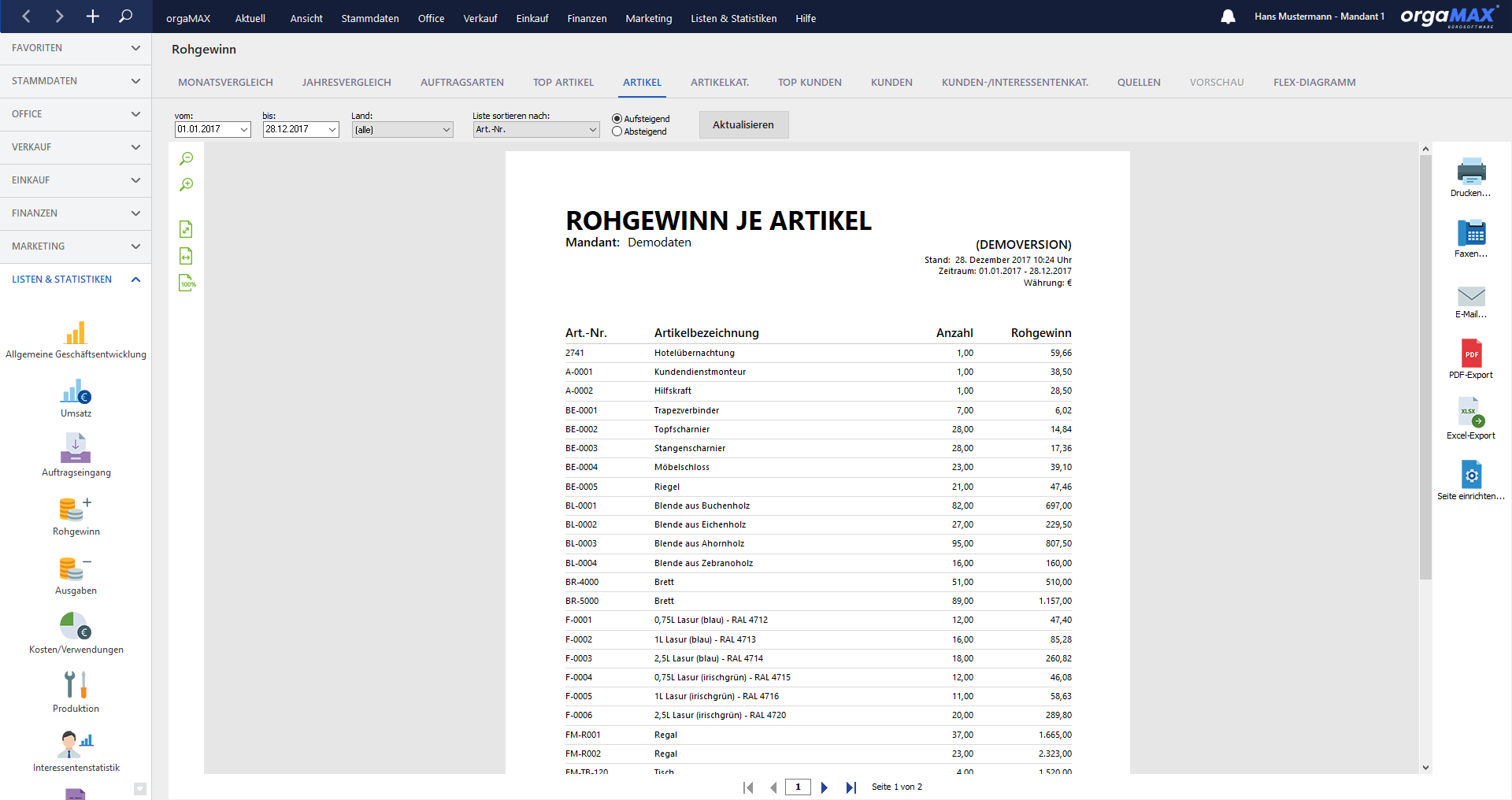
Task: Zoom out the report preview
Action: point(186,159)
